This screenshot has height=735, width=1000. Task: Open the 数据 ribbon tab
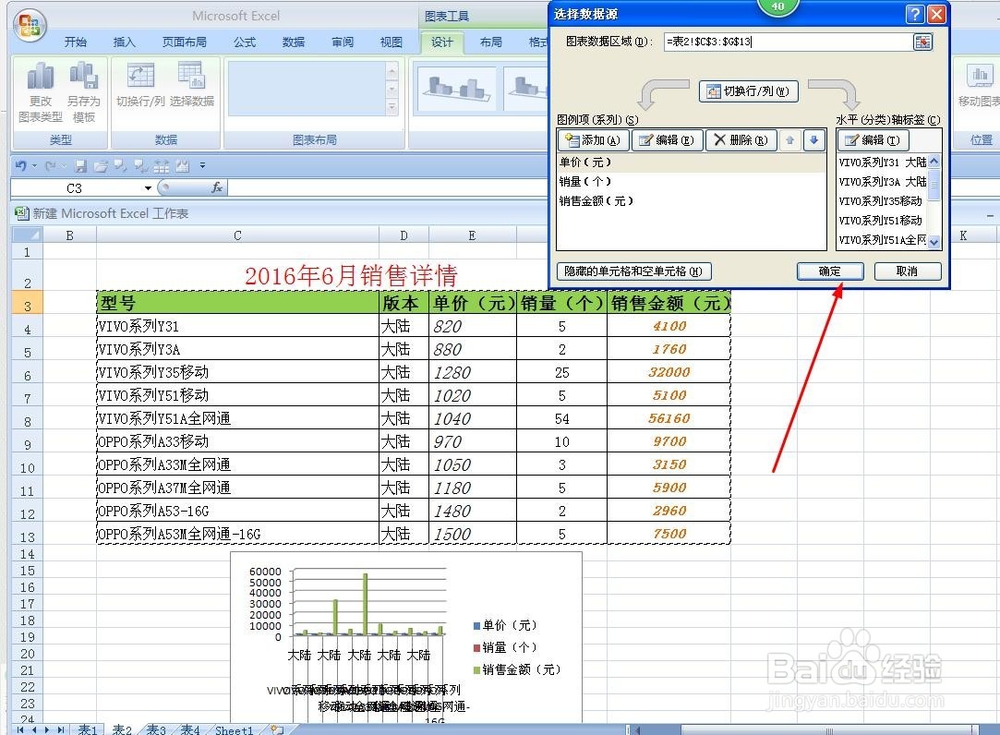pyautogui.click(x=293, y=42)
